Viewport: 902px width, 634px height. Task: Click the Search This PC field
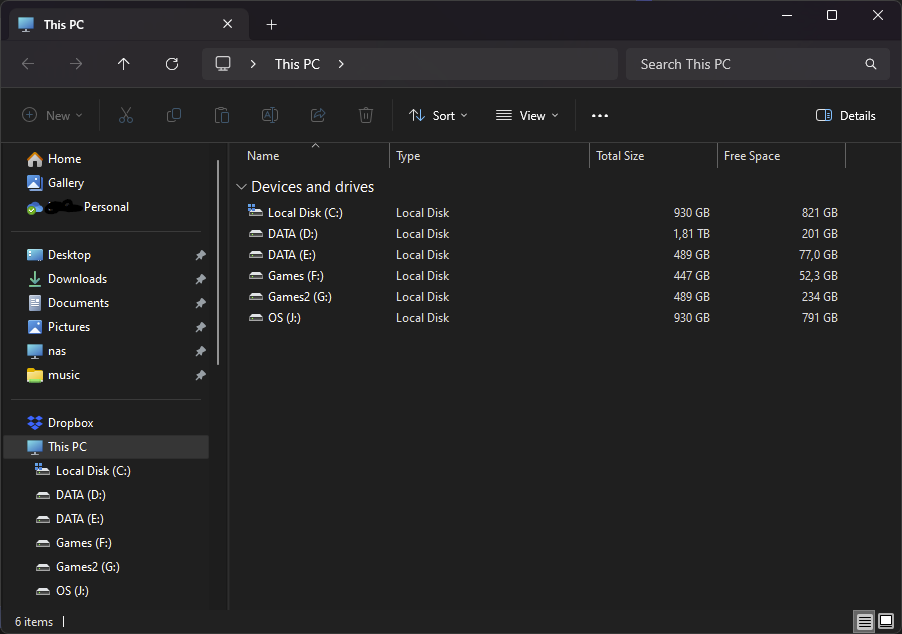tap(758, 64)
